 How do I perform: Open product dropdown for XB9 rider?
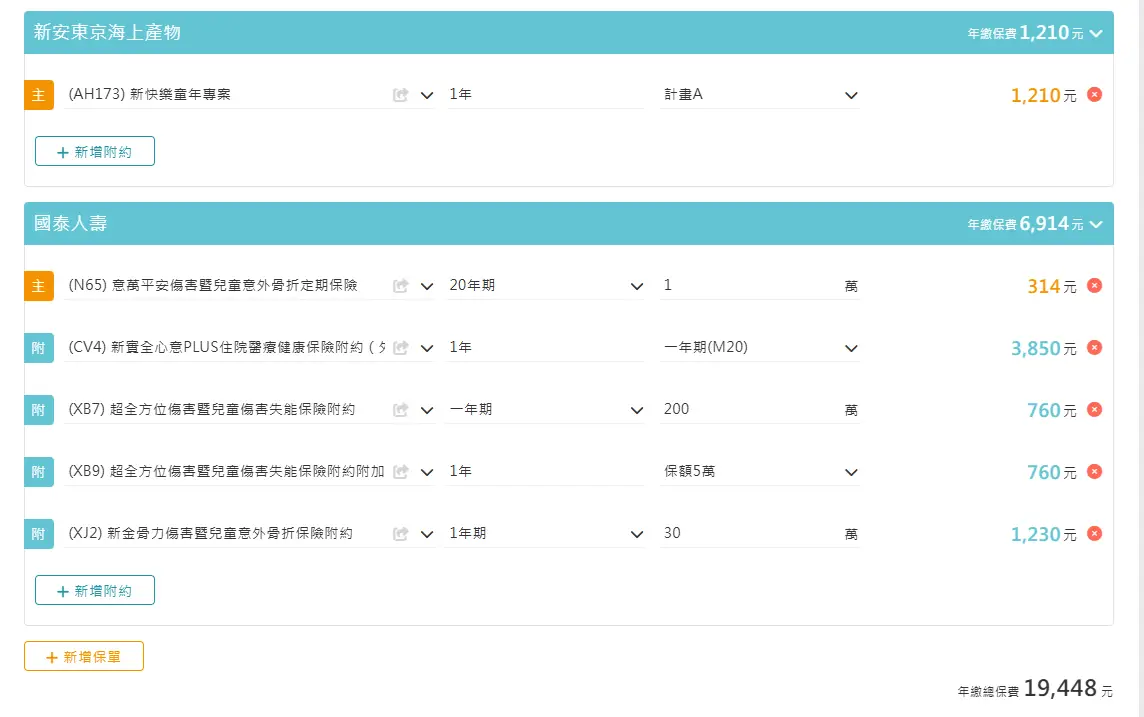point(427,473)
